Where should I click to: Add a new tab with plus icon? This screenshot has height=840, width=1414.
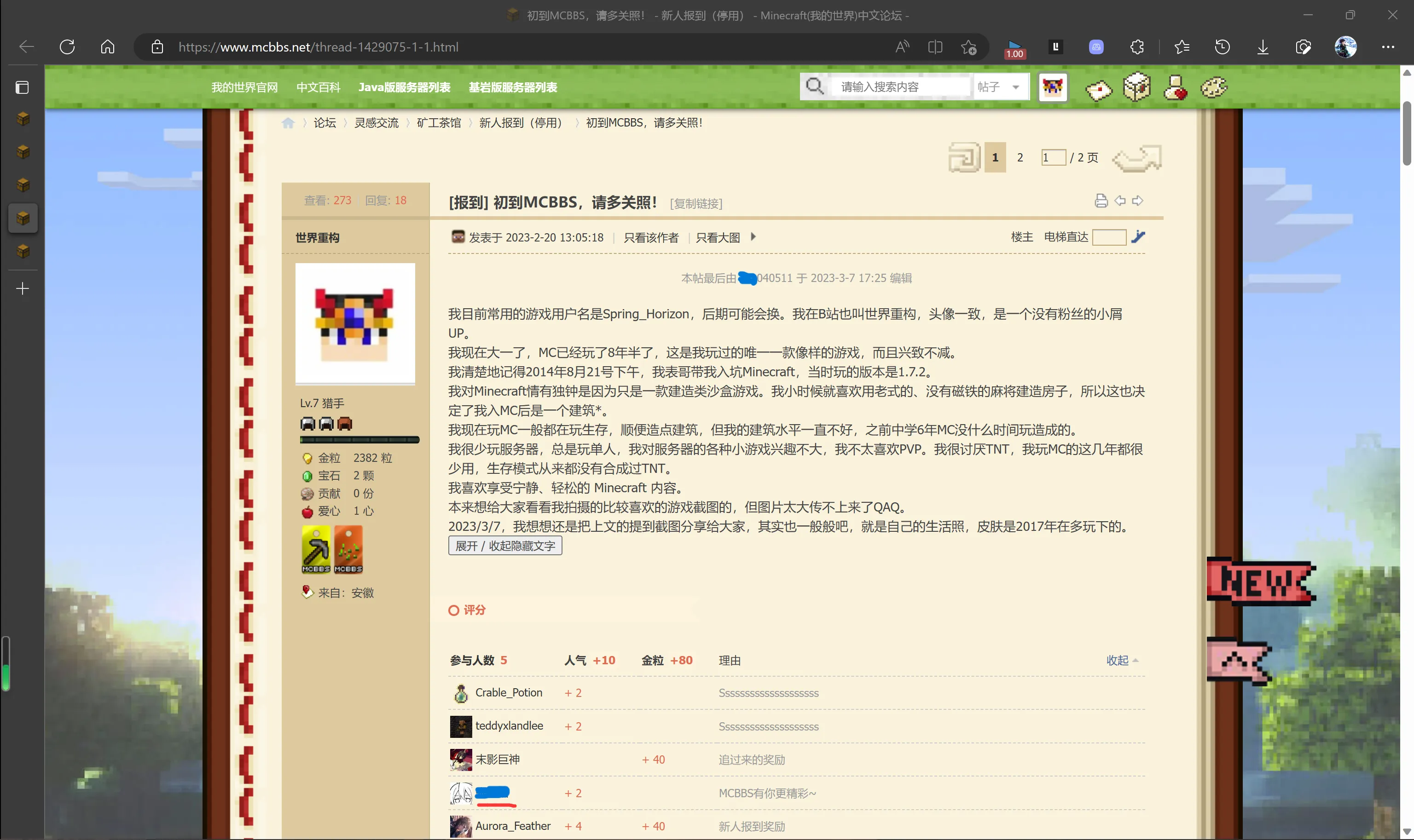click(23, 289)
